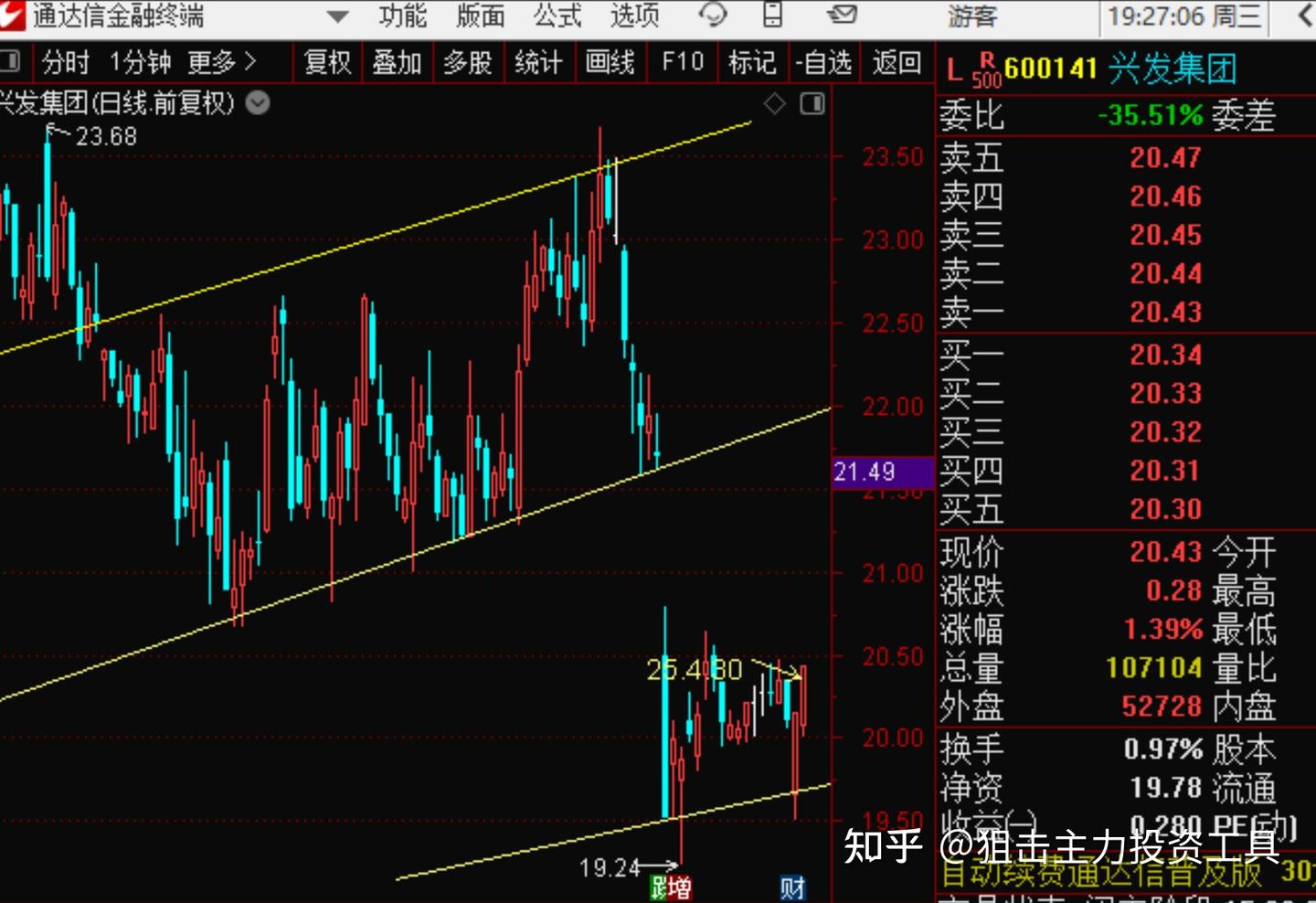Click the R 500 margin tag

(x=987, y=70)
